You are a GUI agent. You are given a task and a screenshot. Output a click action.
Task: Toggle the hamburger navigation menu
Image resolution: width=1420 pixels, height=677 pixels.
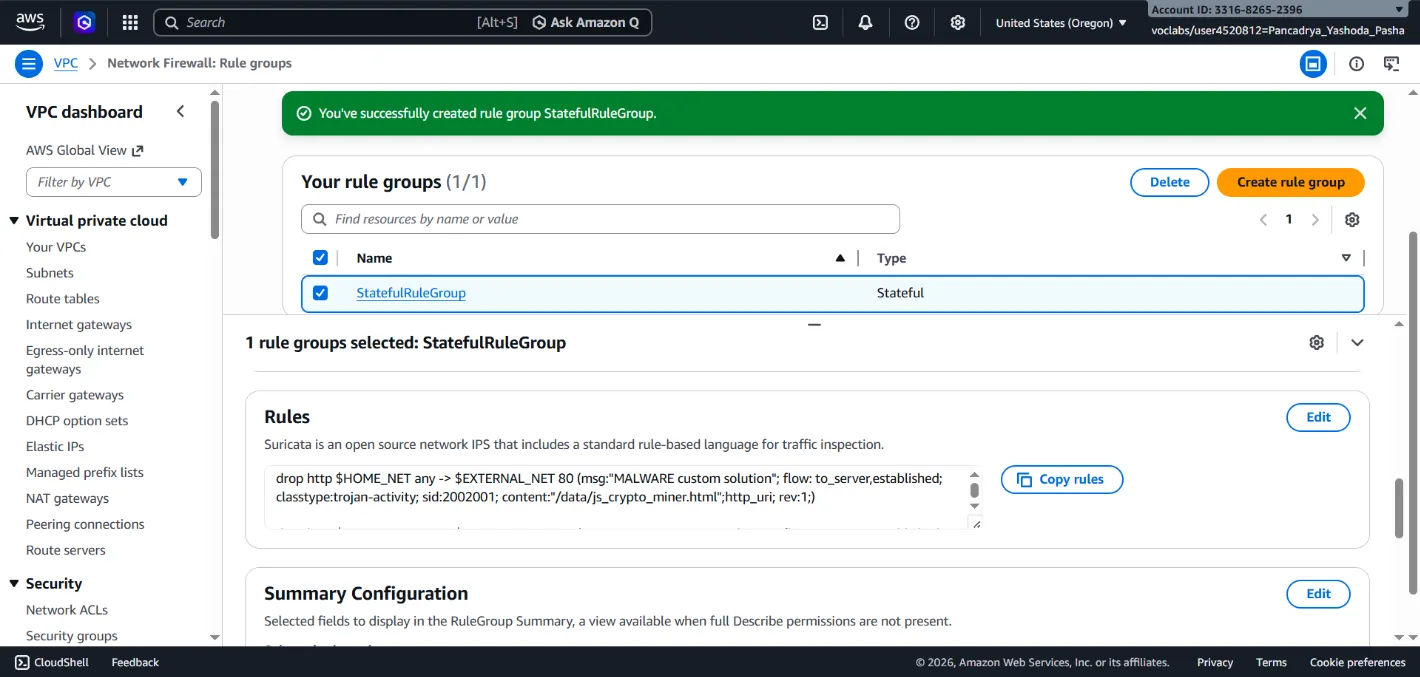[x=28, y=63]
